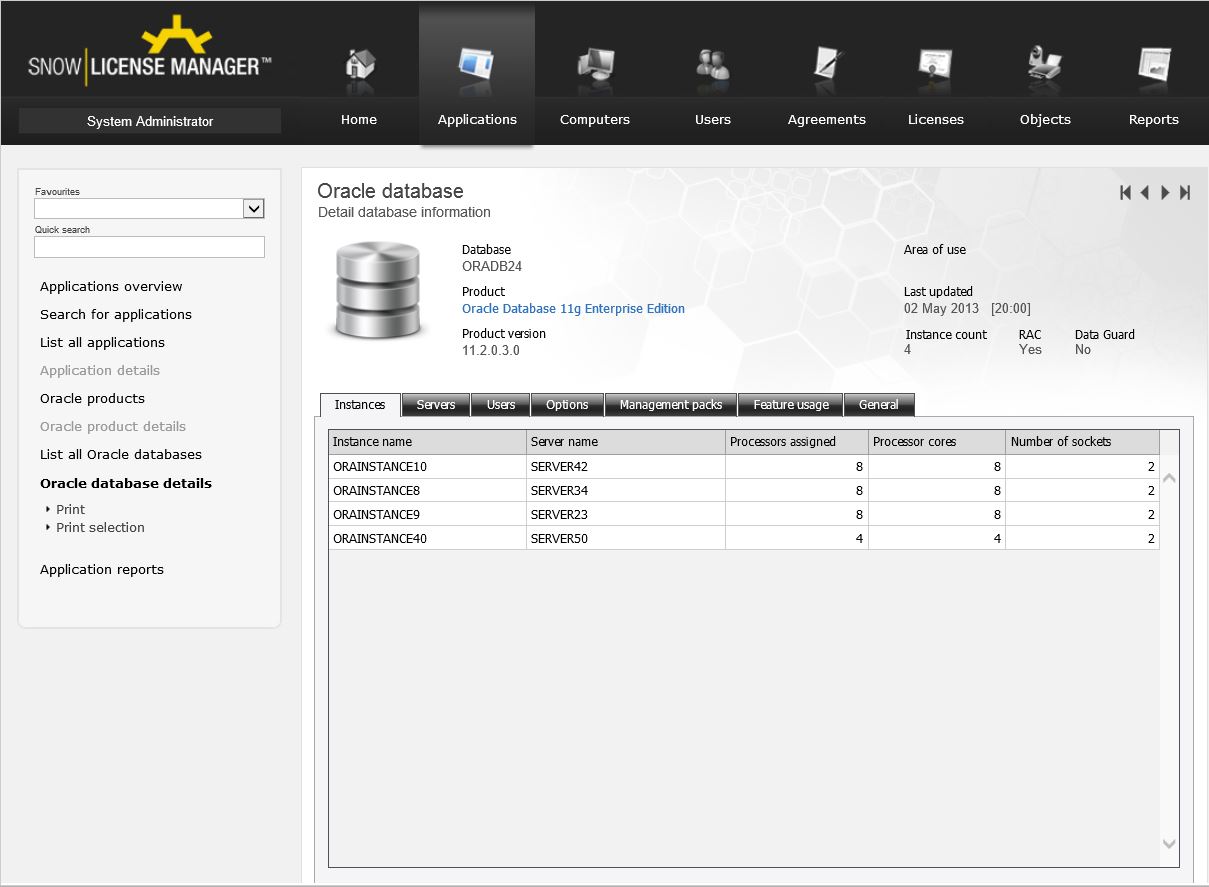Open Objects menu label
1209x887 pixels.
(1045, 120)
